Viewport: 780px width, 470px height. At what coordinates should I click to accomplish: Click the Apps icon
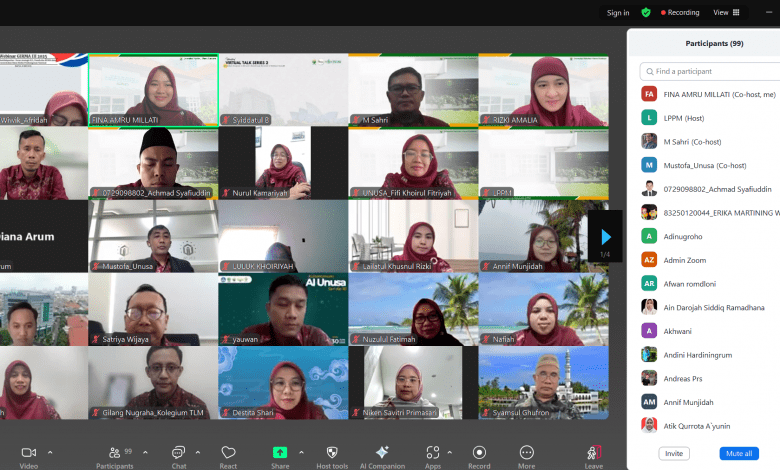pyautogui.click(x=432, y=453)
